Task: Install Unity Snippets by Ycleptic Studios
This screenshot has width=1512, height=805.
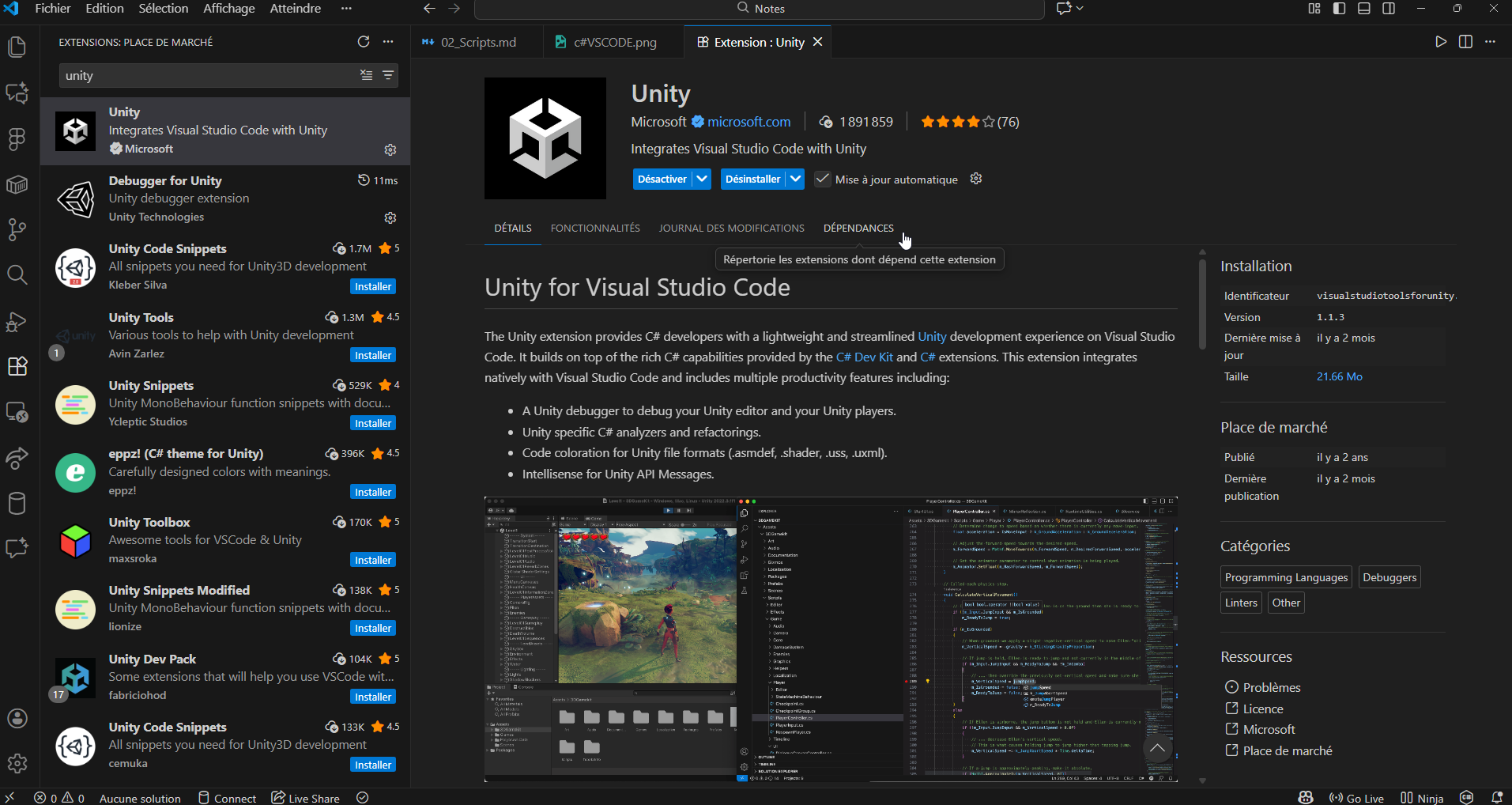Action: click(x=373, y=423)
